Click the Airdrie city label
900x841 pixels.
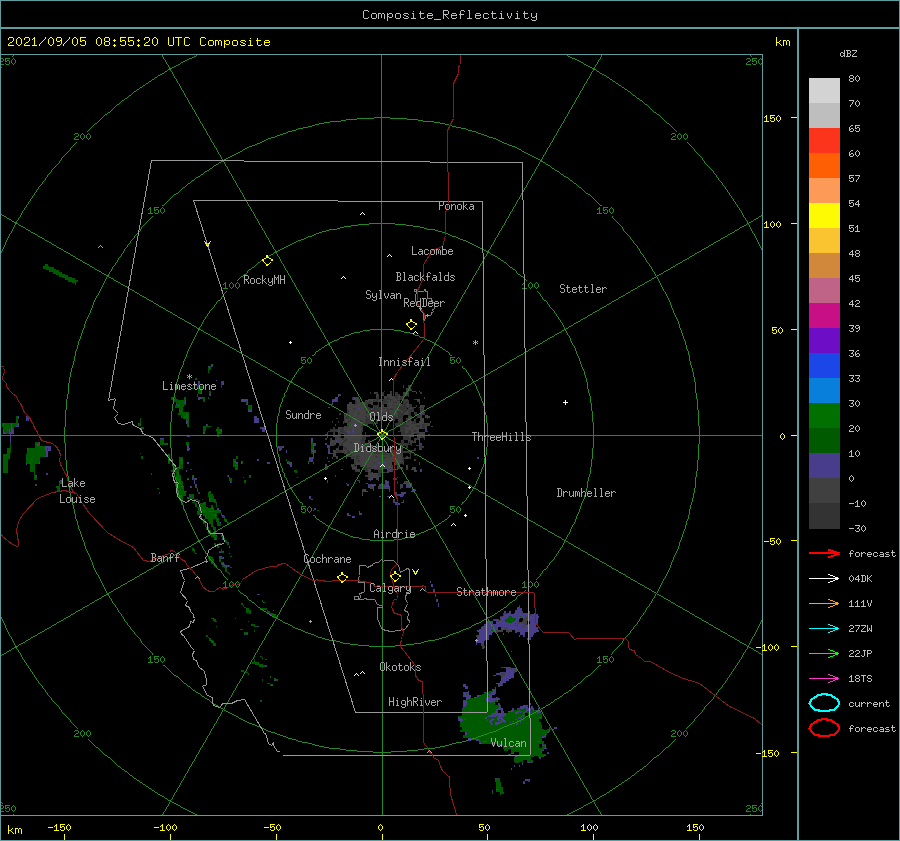[x=394, y=534]
